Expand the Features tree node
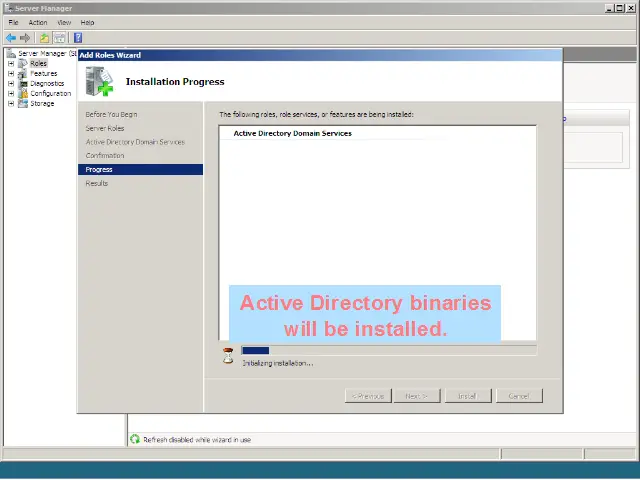 coord(11,73)
